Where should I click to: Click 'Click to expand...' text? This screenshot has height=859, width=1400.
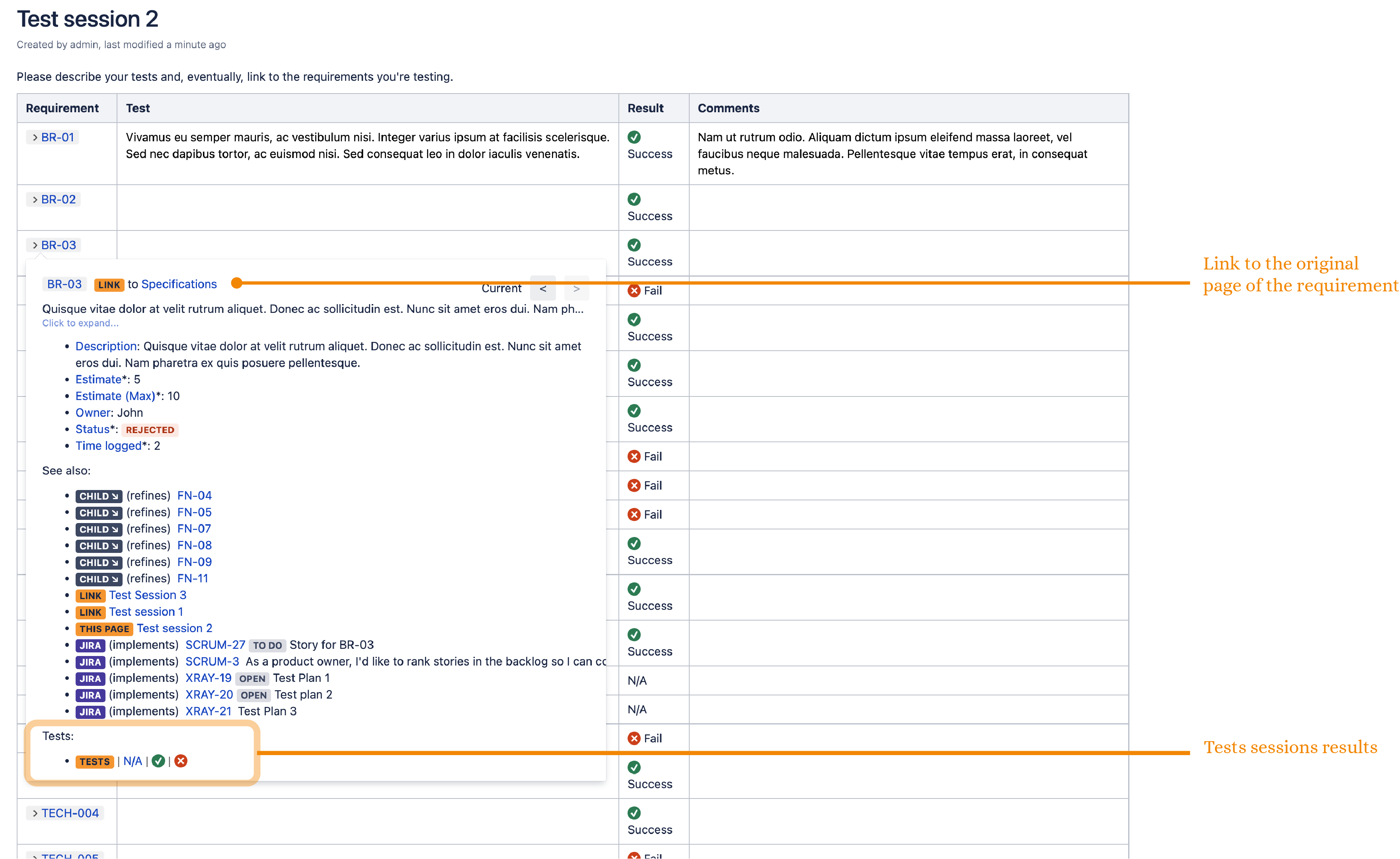click(x=80, y=323)
